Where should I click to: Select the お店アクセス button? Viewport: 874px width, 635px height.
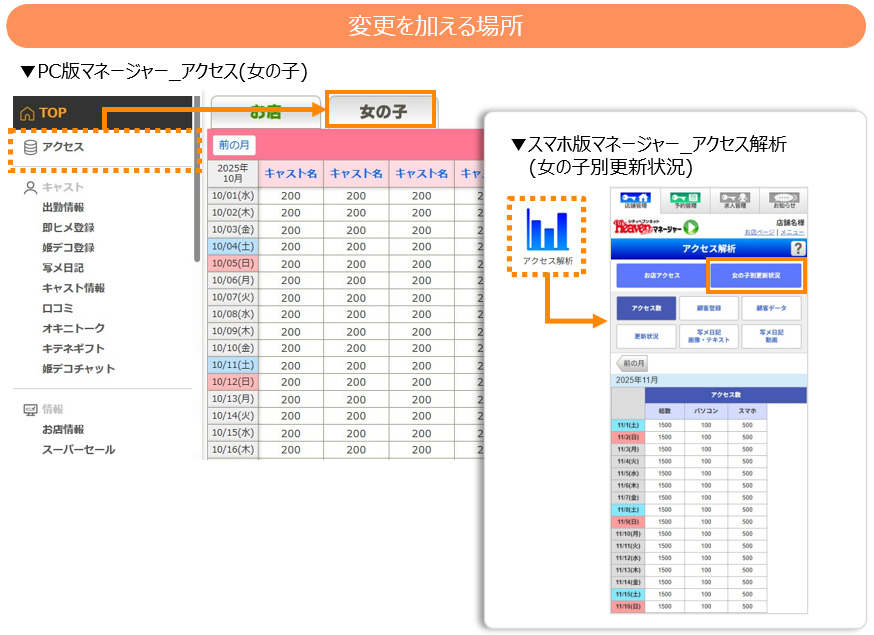click(x=661, y=275)
